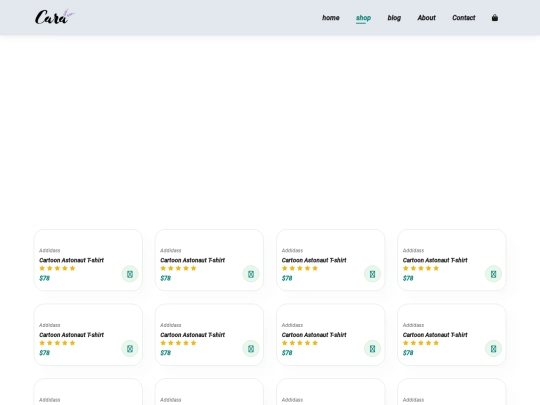The image size is (540, 405).
Task: Open Cartoon Astonaut T-shirt in second row, third card
Action: pos(314,335)
